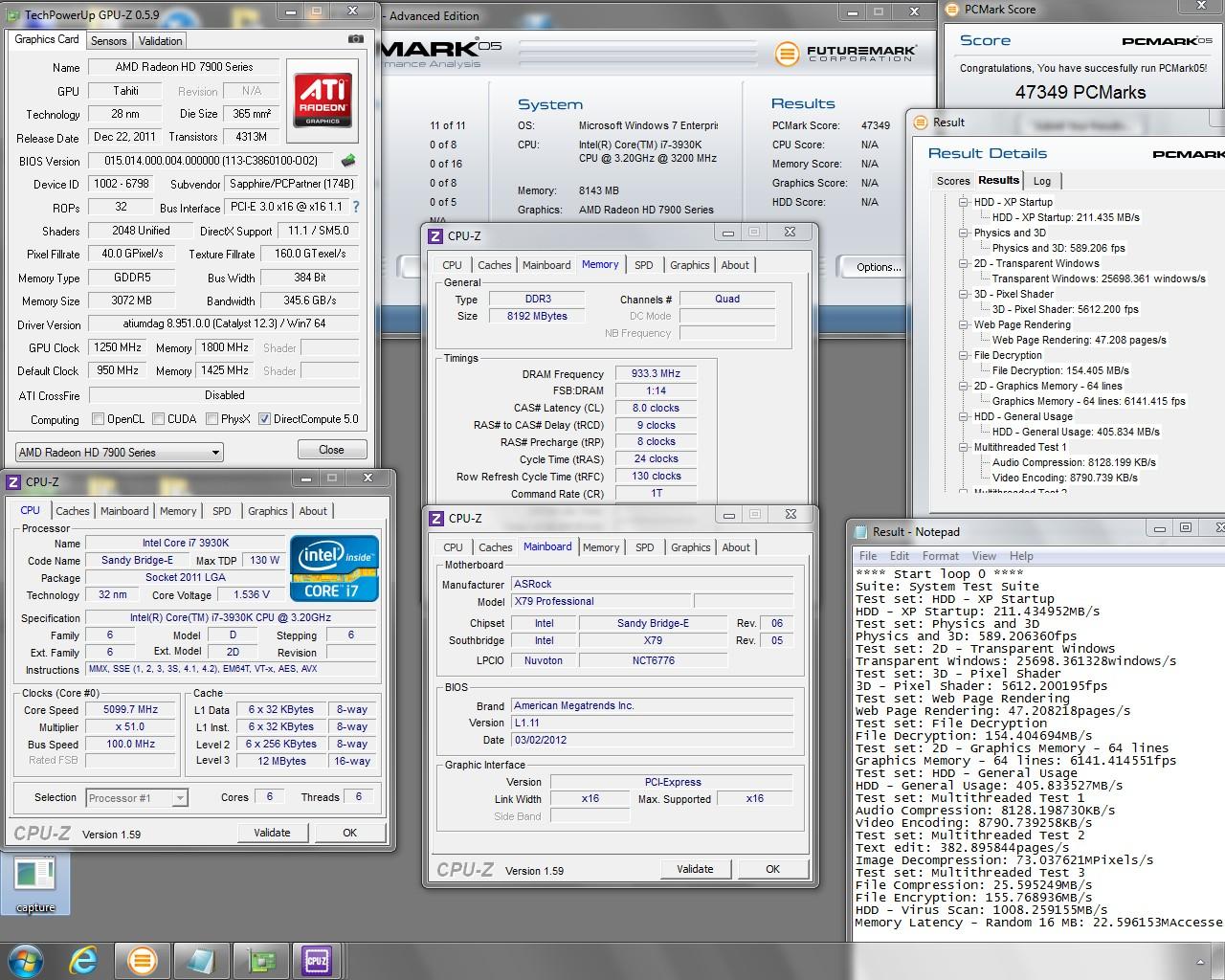Switch to the GPU-Z Validation tab
The height and width of the screenshot is (980, 1225).
[x=160, y=41]
